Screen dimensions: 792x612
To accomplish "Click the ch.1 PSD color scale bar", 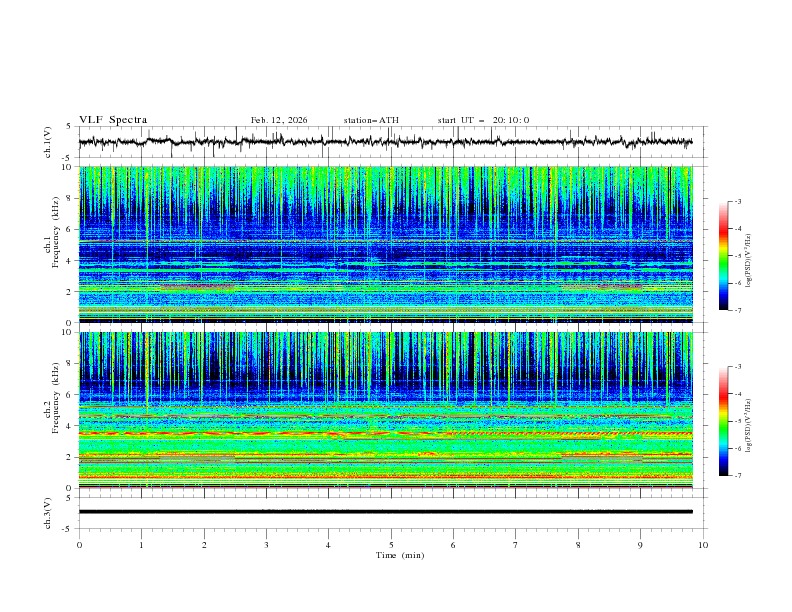I will 723,256.
